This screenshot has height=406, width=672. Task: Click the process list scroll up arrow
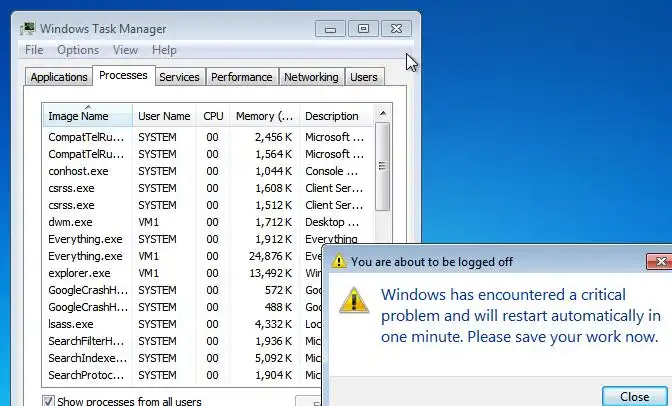[383, 113]
